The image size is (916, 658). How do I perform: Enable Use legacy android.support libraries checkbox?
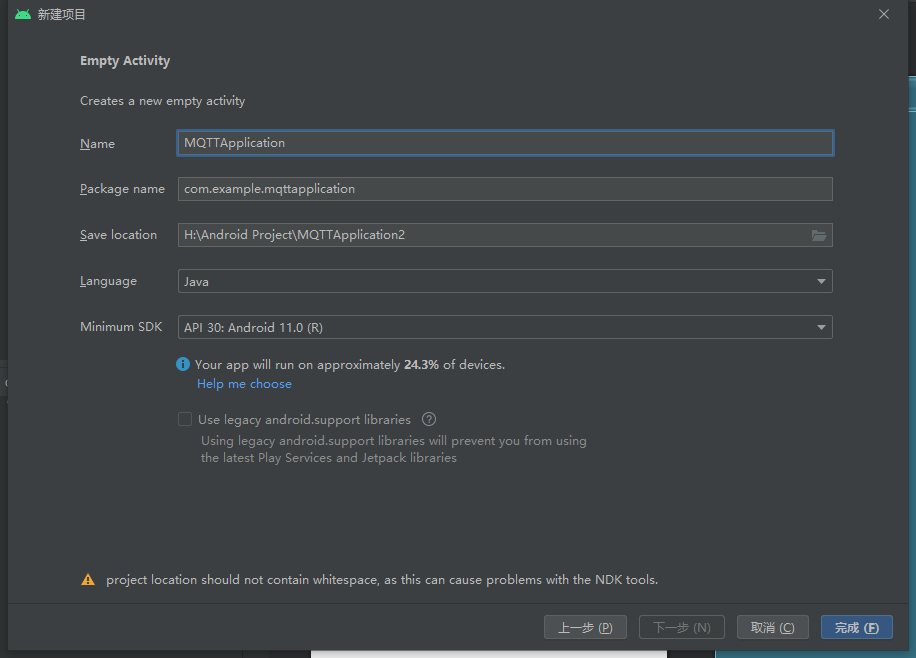(x=185, y=420)
